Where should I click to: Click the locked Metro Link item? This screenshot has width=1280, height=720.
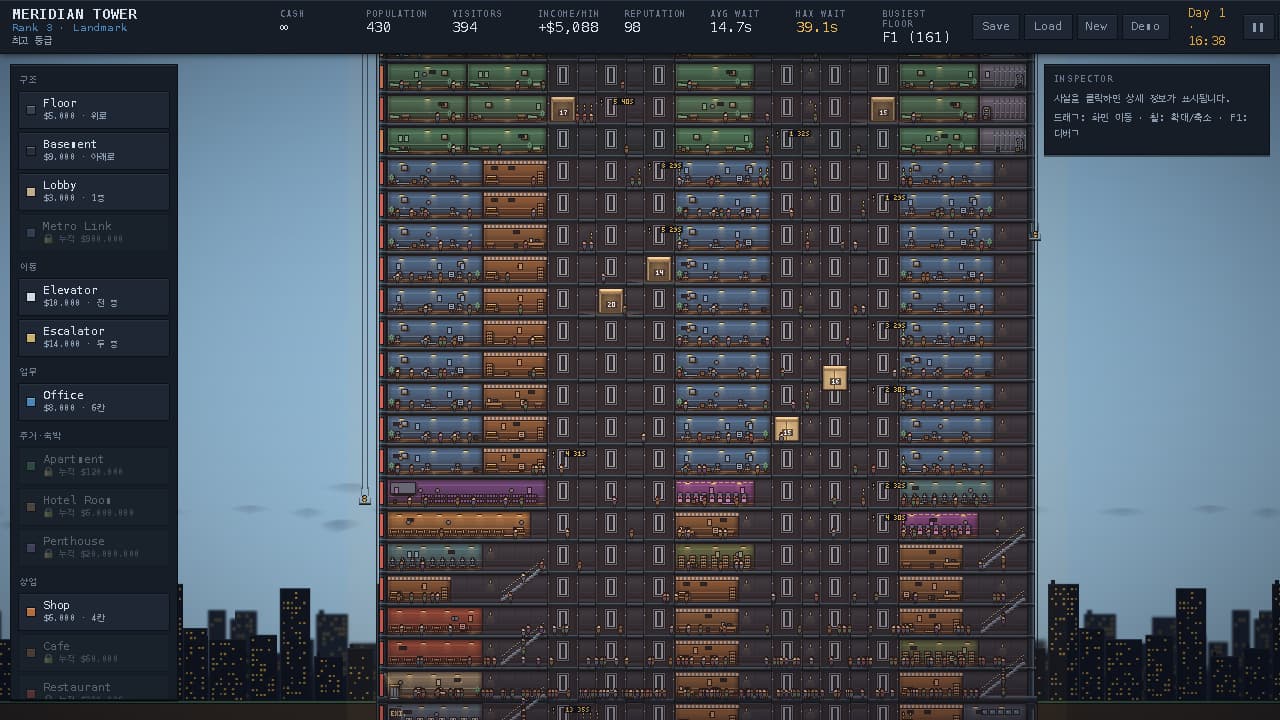coord(94,232)
